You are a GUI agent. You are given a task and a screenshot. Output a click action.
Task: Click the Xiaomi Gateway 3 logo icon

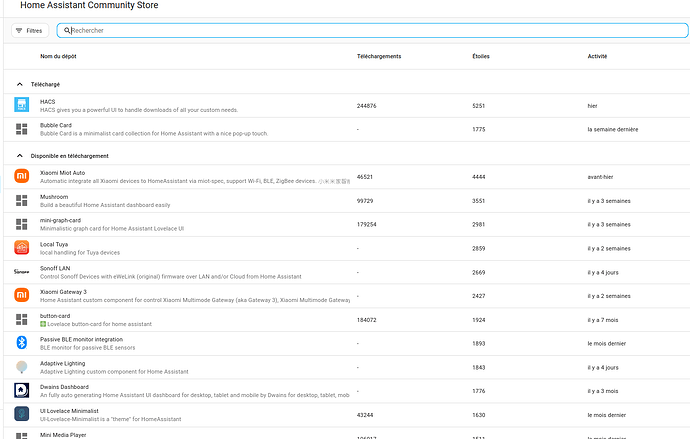click(x=22, y=295)
